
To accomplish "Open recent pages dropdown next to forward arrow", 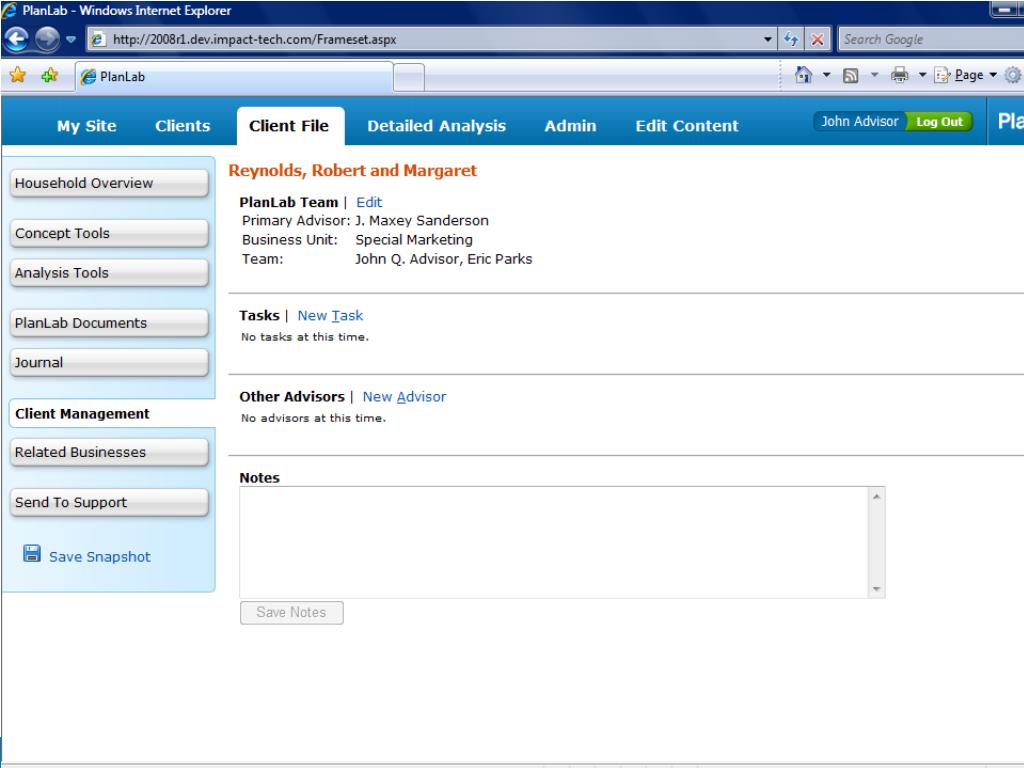I will 71,40.
